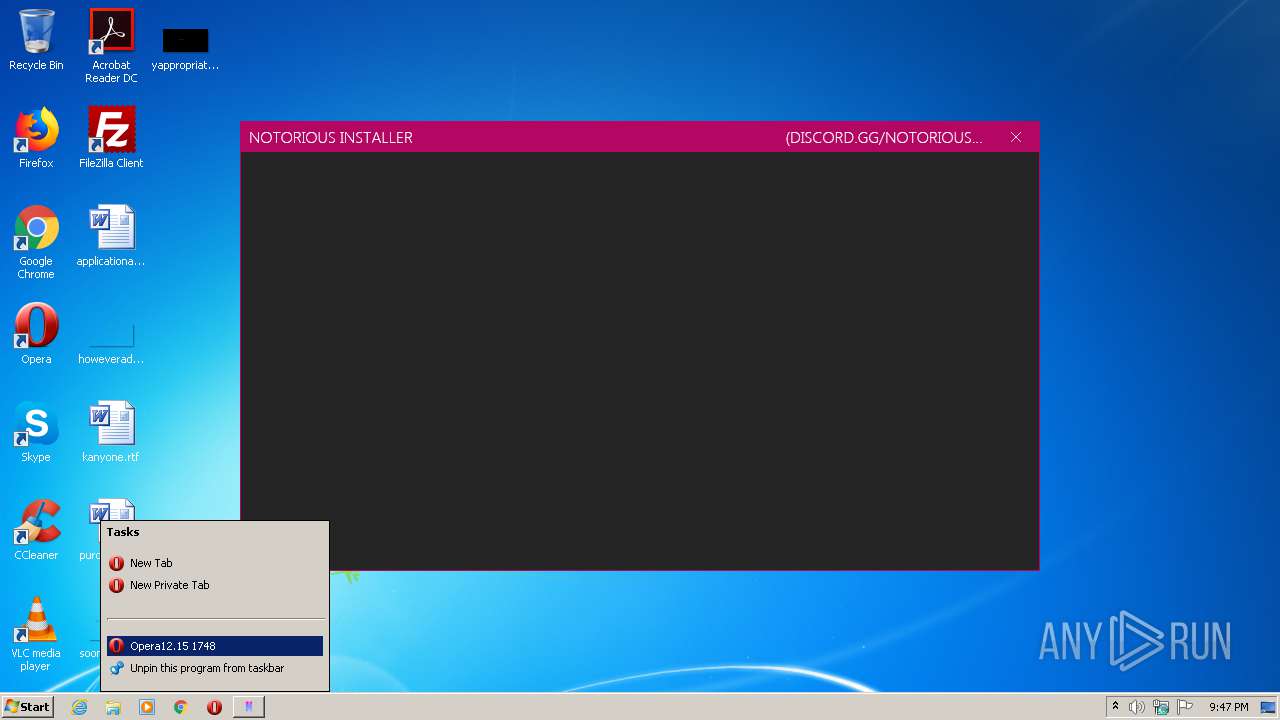Click the NOTORIOUS INSTALLER title text

tap(331, 138)
